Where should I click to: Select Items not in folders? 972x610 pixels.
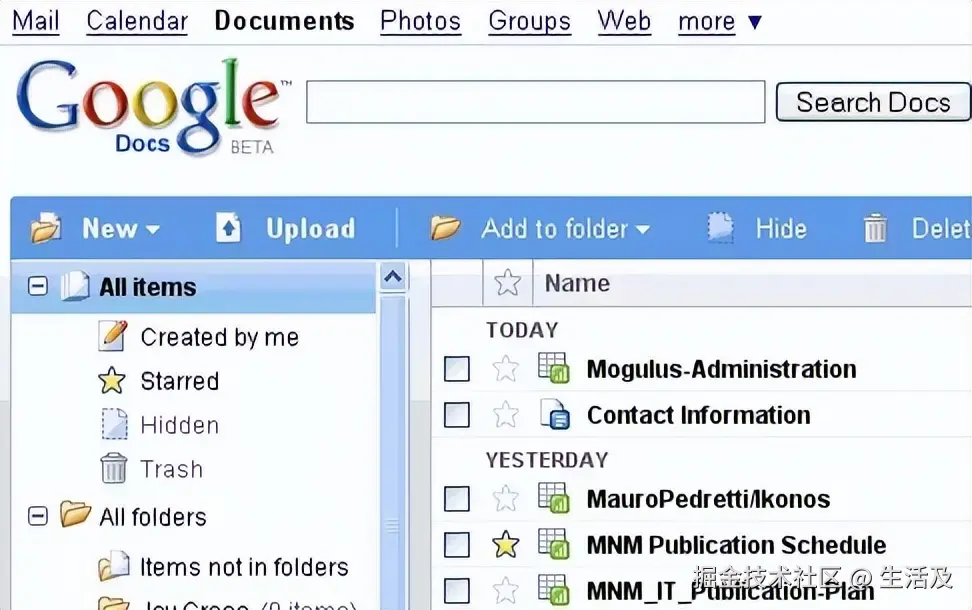tap(244, 567)
